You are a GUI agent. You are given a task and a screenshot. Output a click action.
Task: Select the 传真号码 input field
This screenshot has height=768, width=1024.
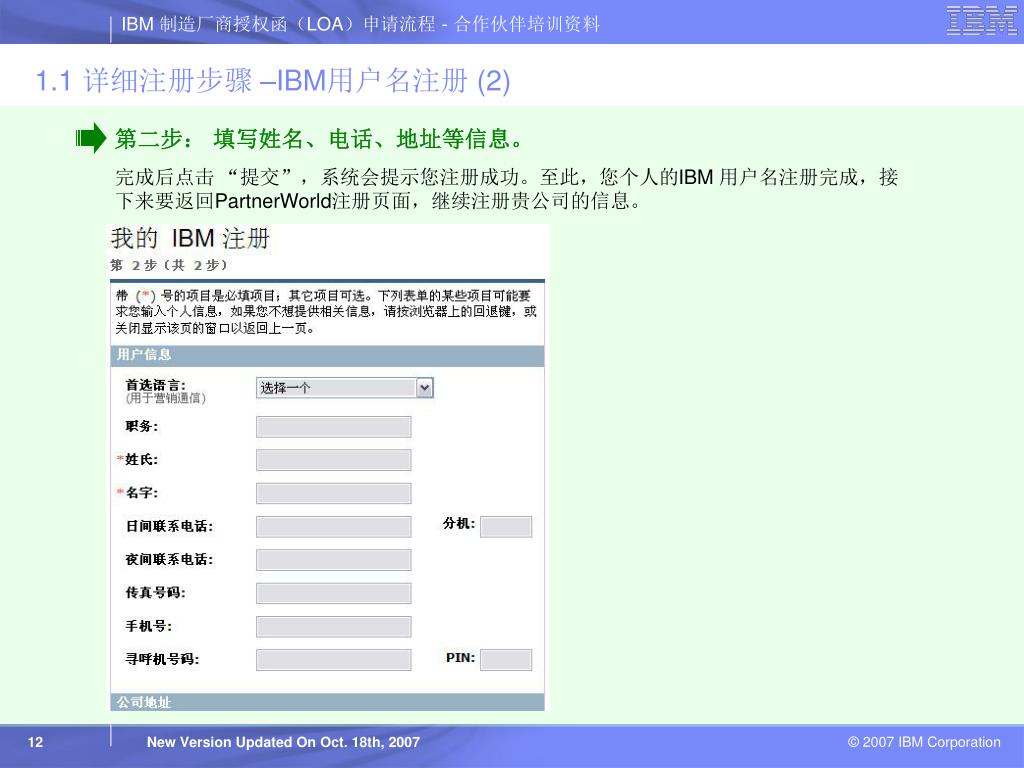coord(334,593)
